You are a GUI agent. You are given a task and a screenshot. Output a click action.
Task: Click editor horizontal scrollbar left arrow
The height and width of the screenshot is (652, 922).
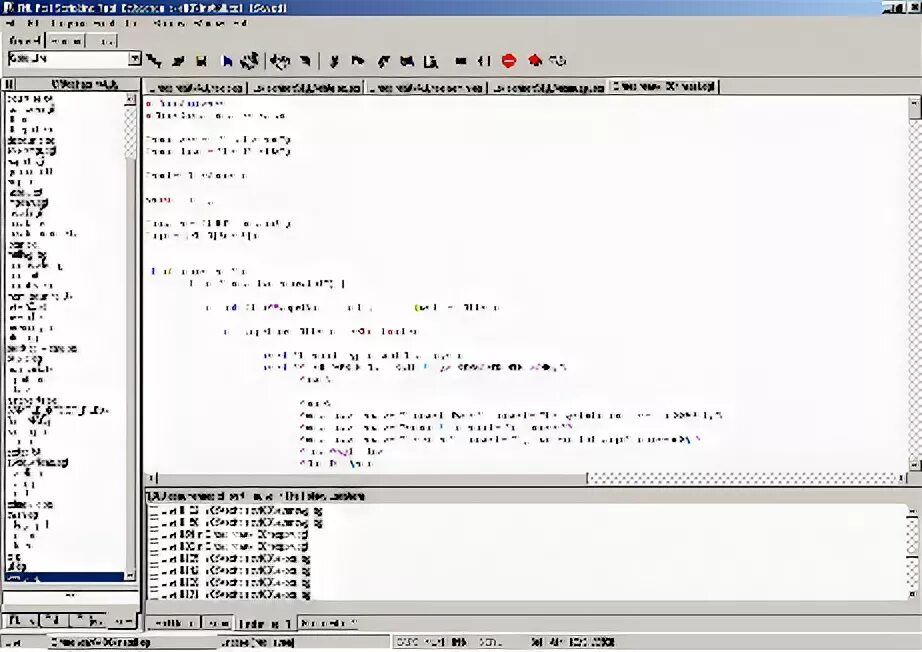point(151,478)
